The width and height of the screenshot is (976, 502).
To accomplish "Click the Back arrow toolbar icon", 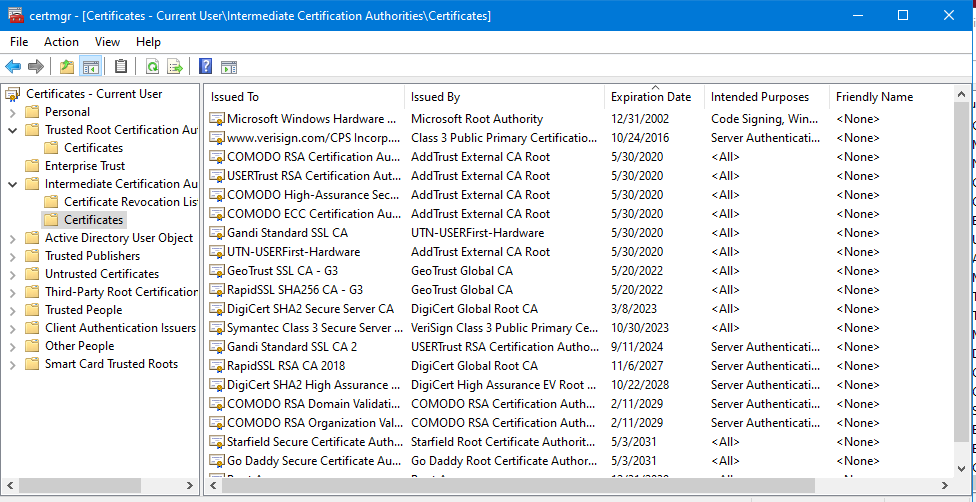I will [13, 66].
